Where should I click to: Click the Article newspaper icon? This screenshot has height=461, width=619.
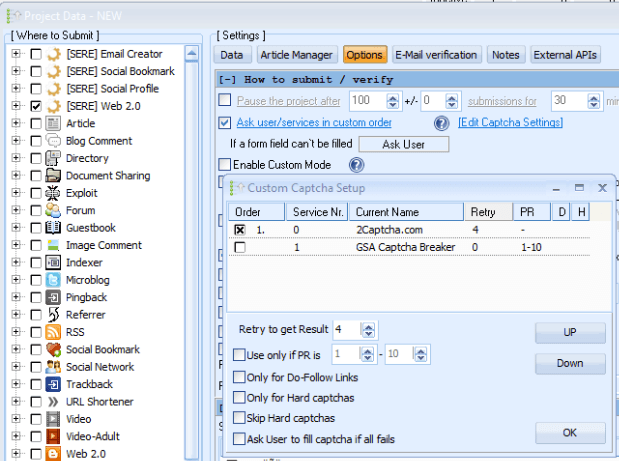(53, 124)
